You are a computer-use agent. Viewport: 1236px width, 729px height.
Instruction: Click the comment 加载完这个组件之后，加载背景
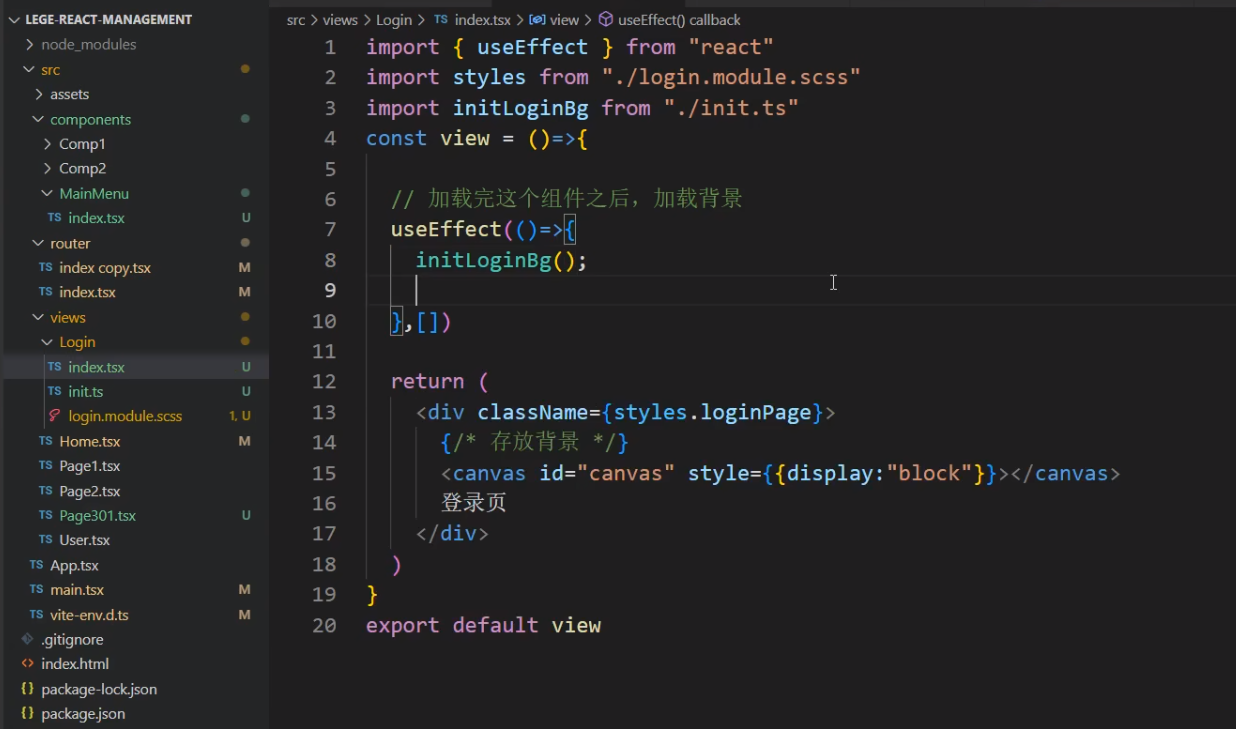click(567, 199)
